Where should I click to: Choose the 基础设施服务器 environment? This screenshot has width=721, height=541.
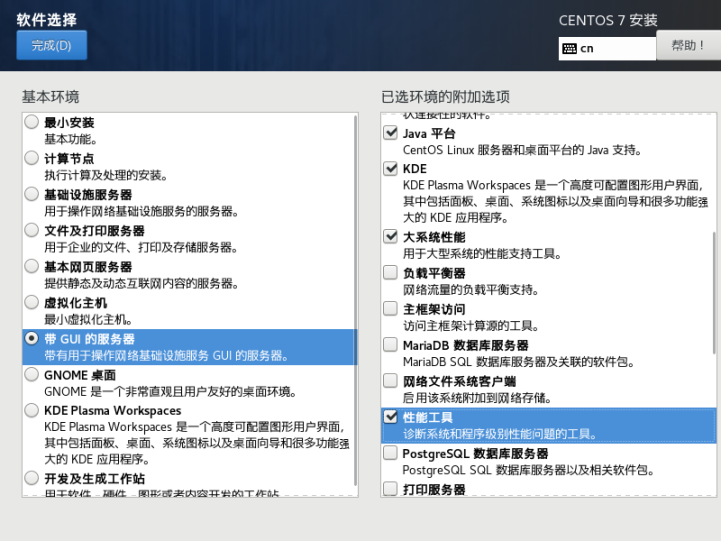(x=31, y=194)
